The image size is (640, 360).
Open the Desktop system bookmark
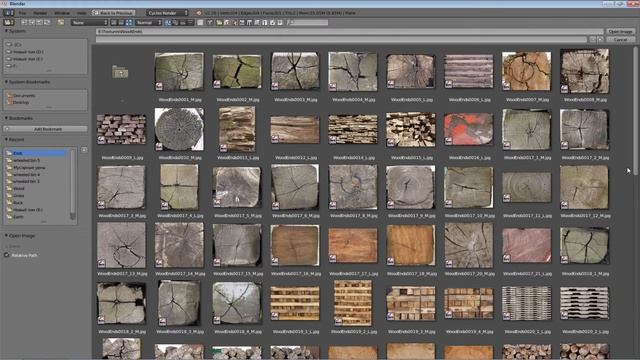click(x=20, y=102)
